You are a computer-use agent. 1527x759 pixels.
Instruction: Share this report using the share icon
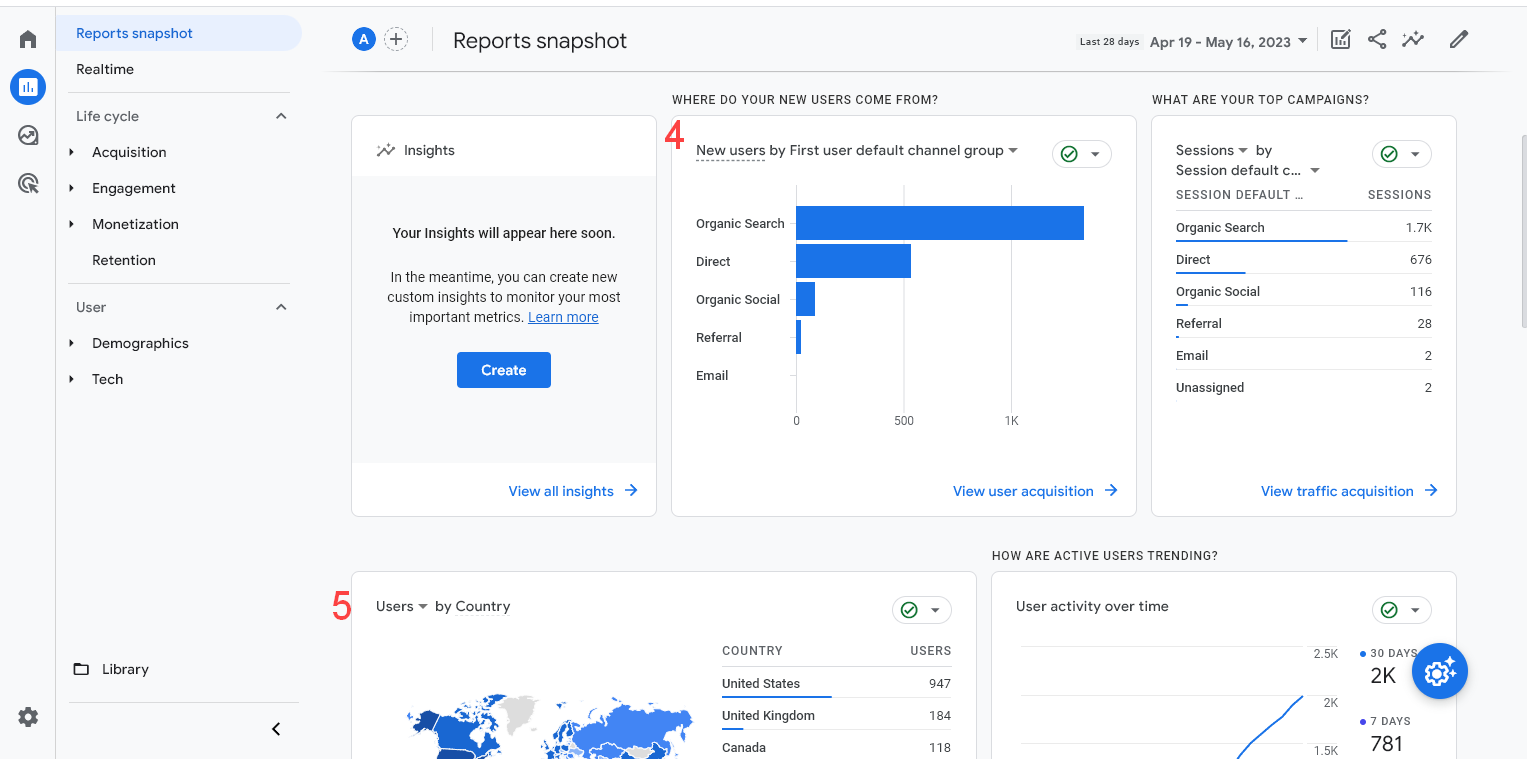coord(1377,39)
